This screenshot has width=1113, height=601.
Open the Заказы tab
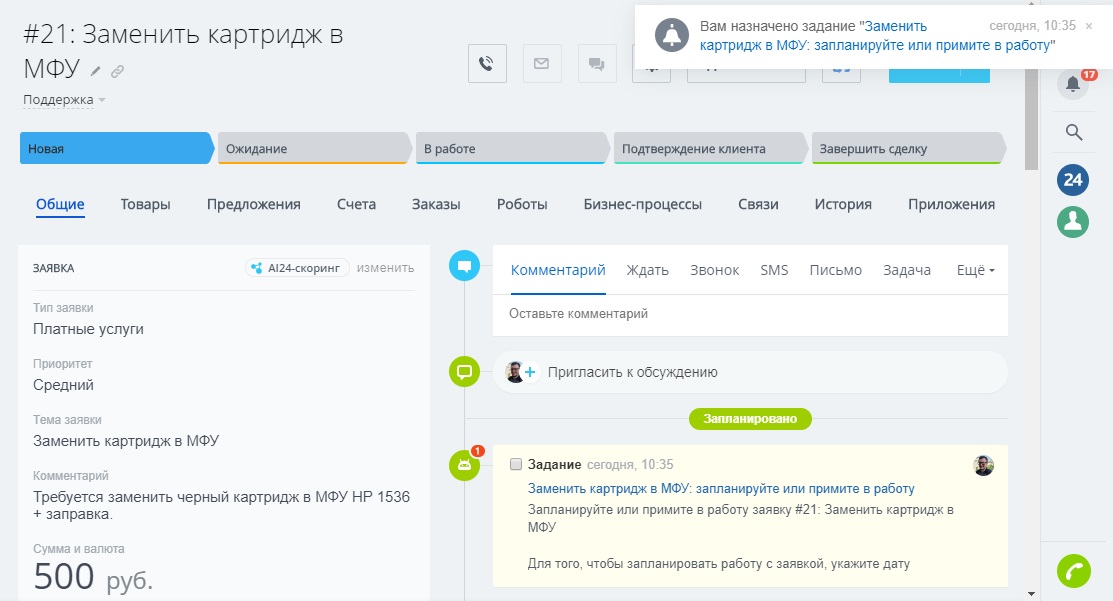(x=436, y=204)
